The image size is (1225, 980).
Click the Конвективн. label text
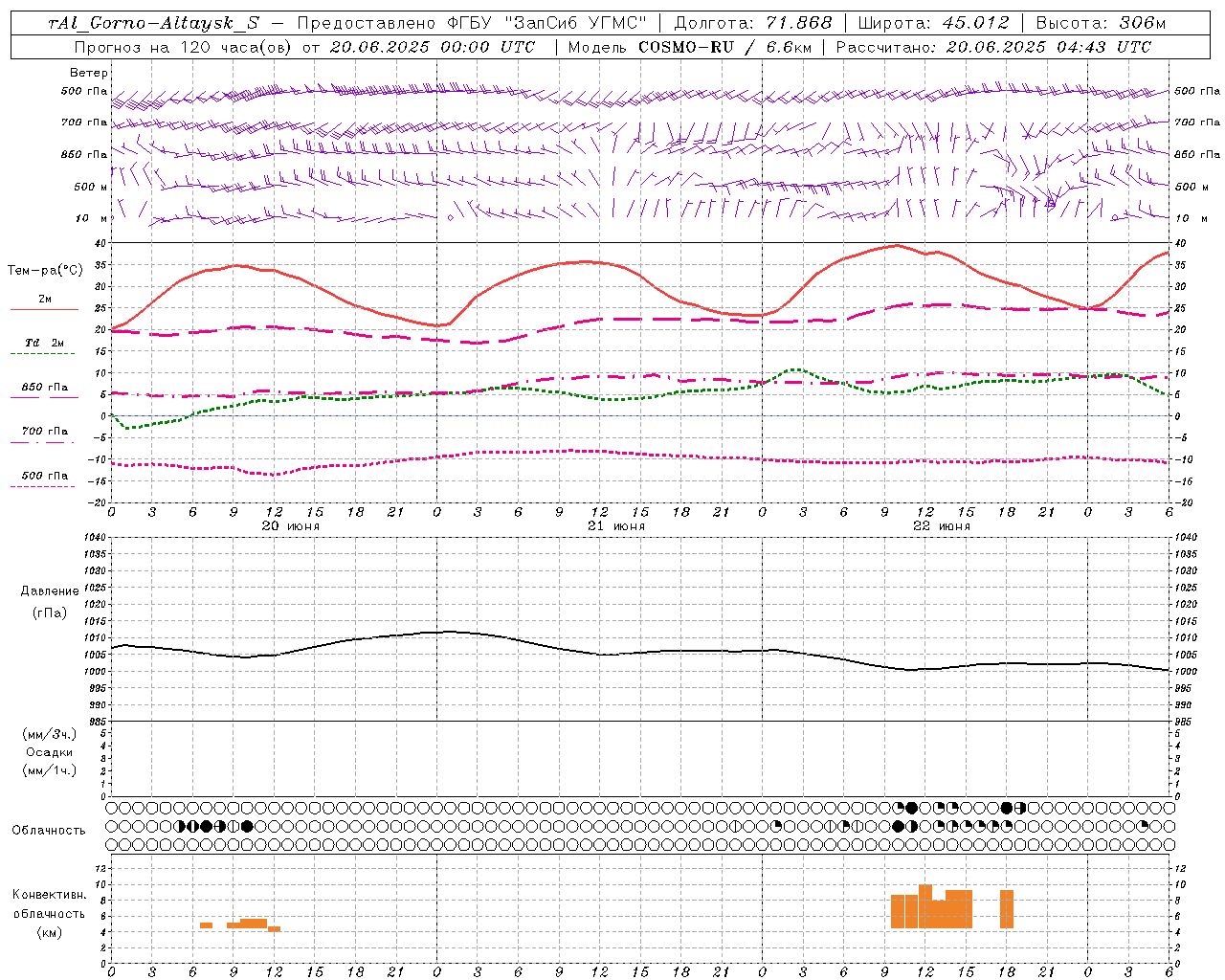coord(50,895)
